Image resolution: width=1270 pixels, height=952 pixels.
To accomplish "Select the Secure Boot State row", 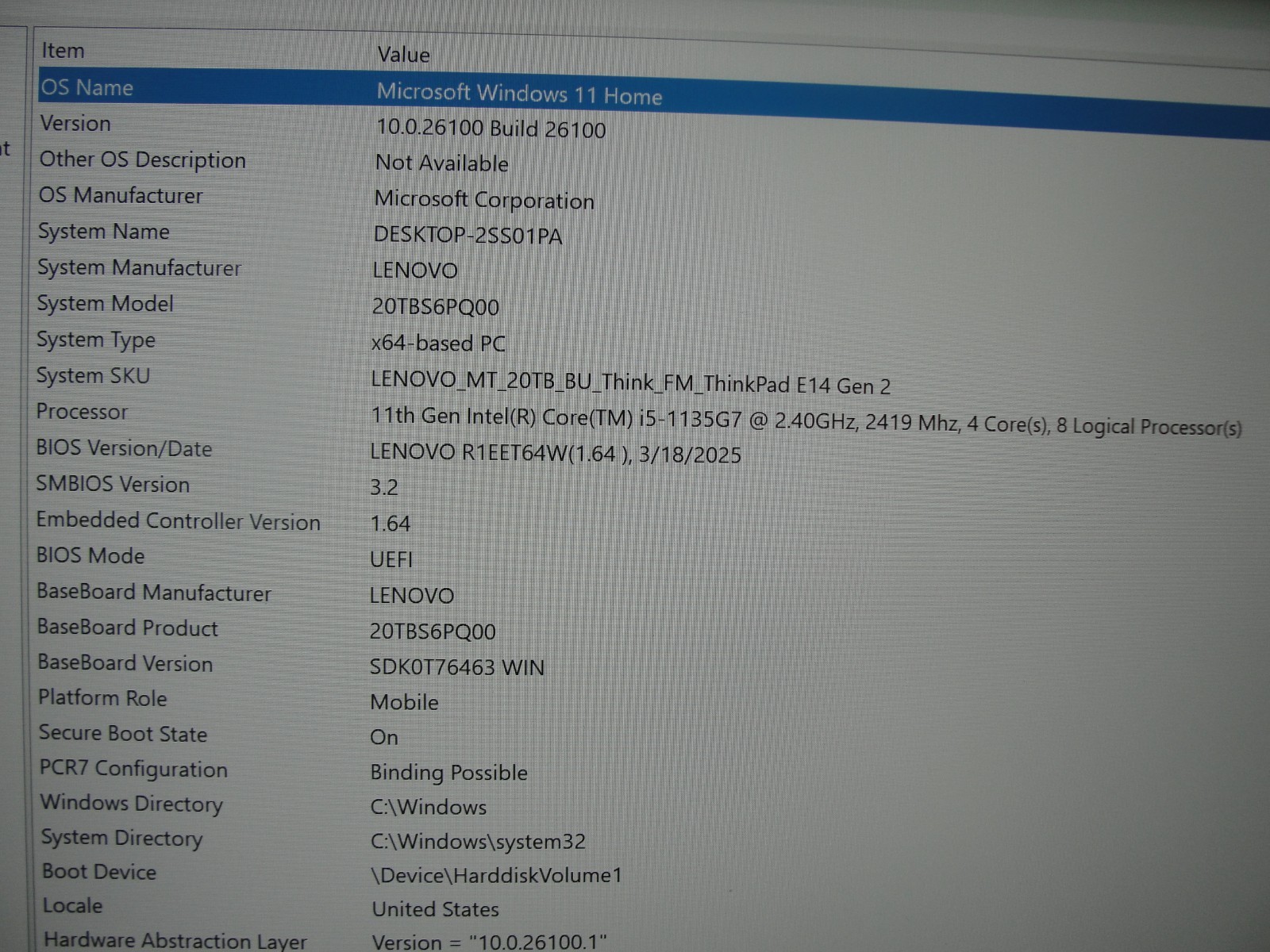I will click(x=123, y=734).
